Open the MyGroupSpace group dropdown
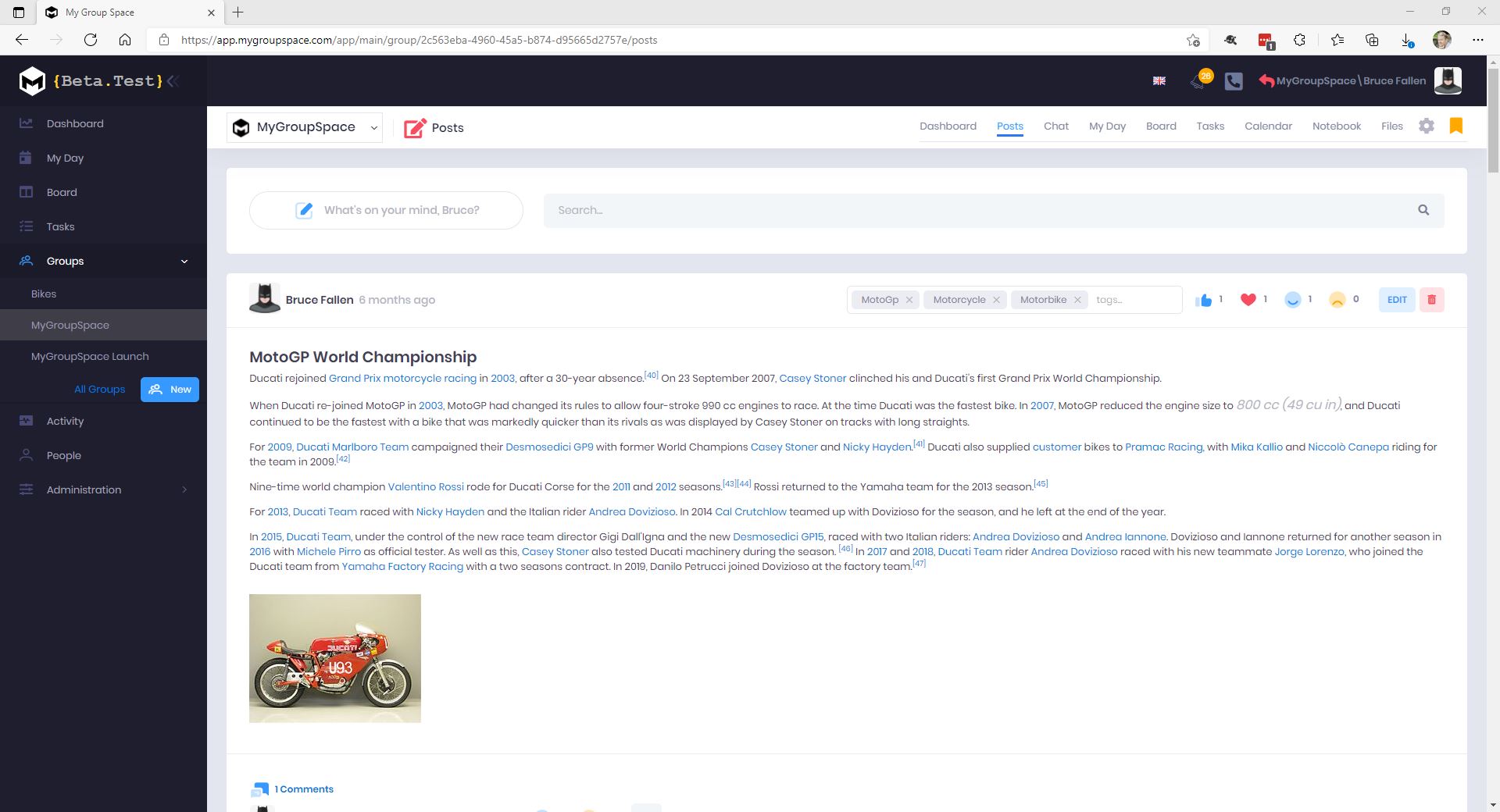Viewport: 1500px width, 812px height. 305,127
